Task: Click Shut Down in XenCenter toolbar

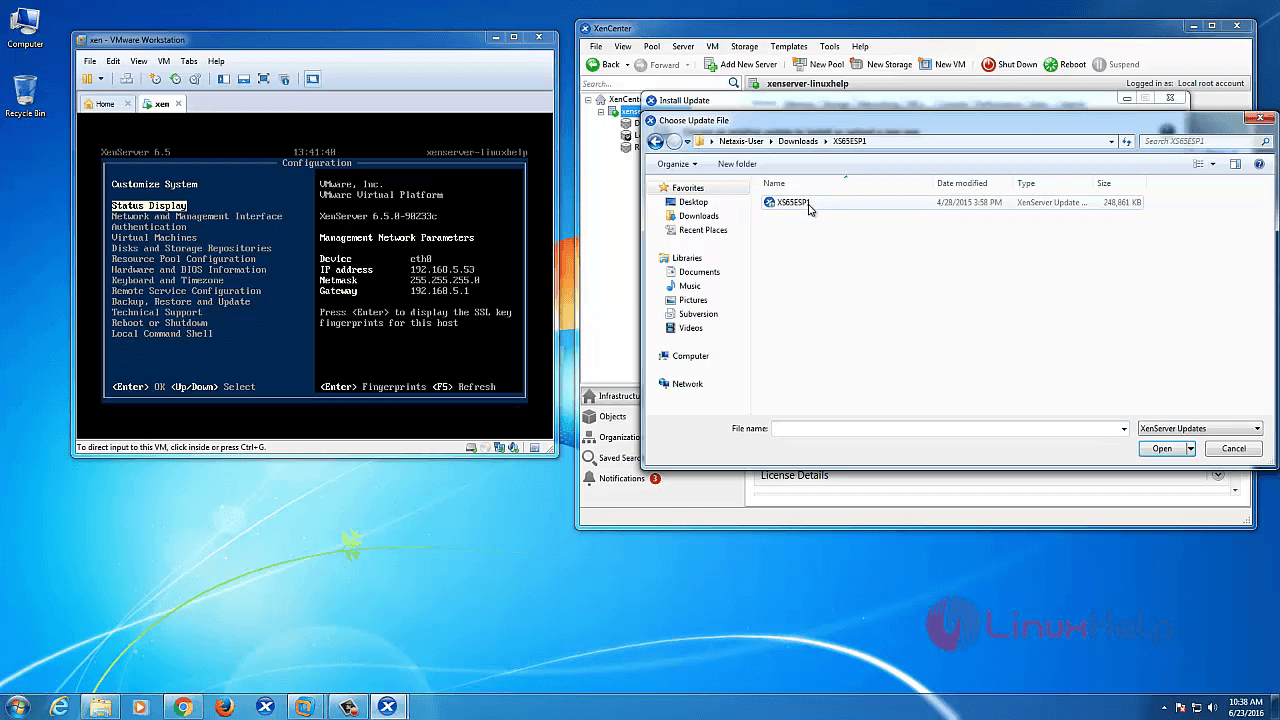Action: [1009, 64]
